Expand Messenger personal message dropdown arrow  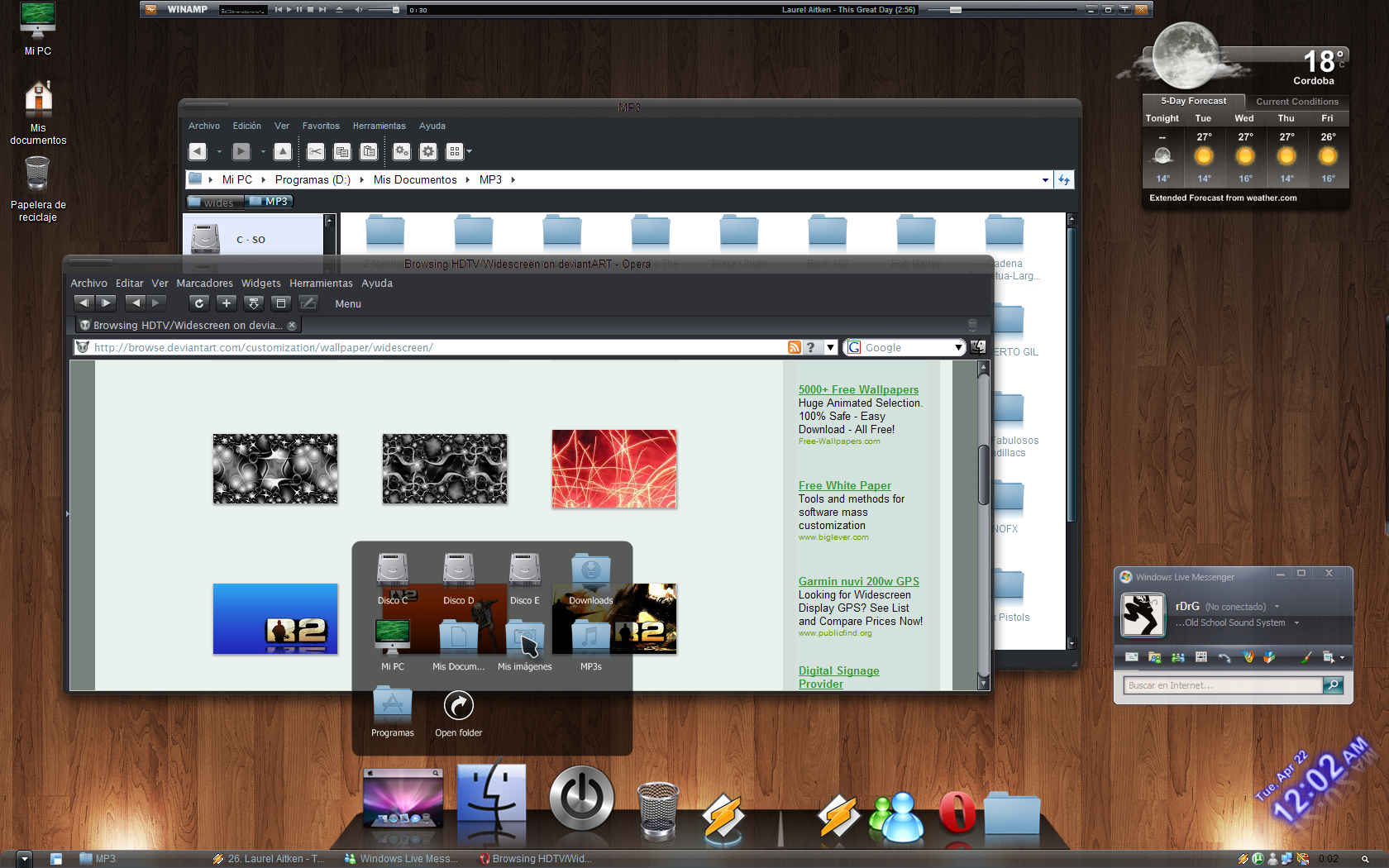[x=1296, y=623]
